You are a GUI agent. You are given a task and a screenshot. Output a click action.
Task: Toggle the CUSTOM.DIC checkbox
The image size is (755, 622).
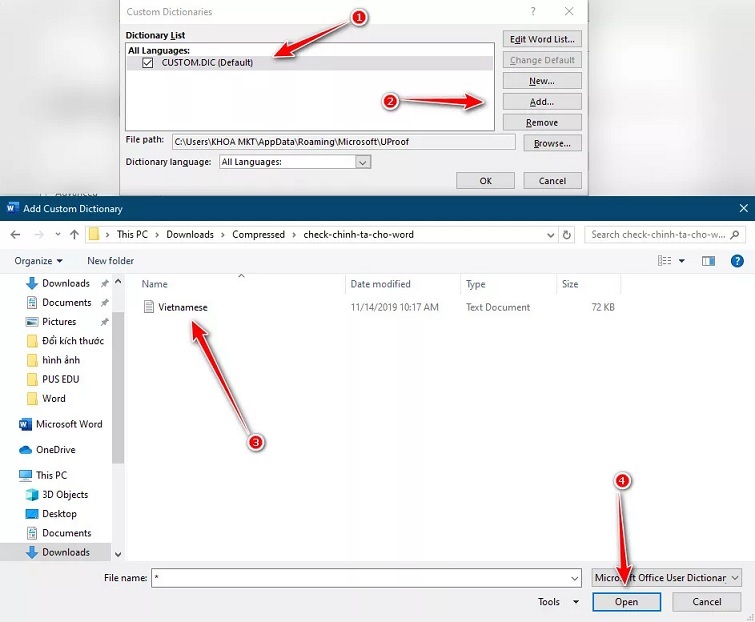(x=148, y=62)
